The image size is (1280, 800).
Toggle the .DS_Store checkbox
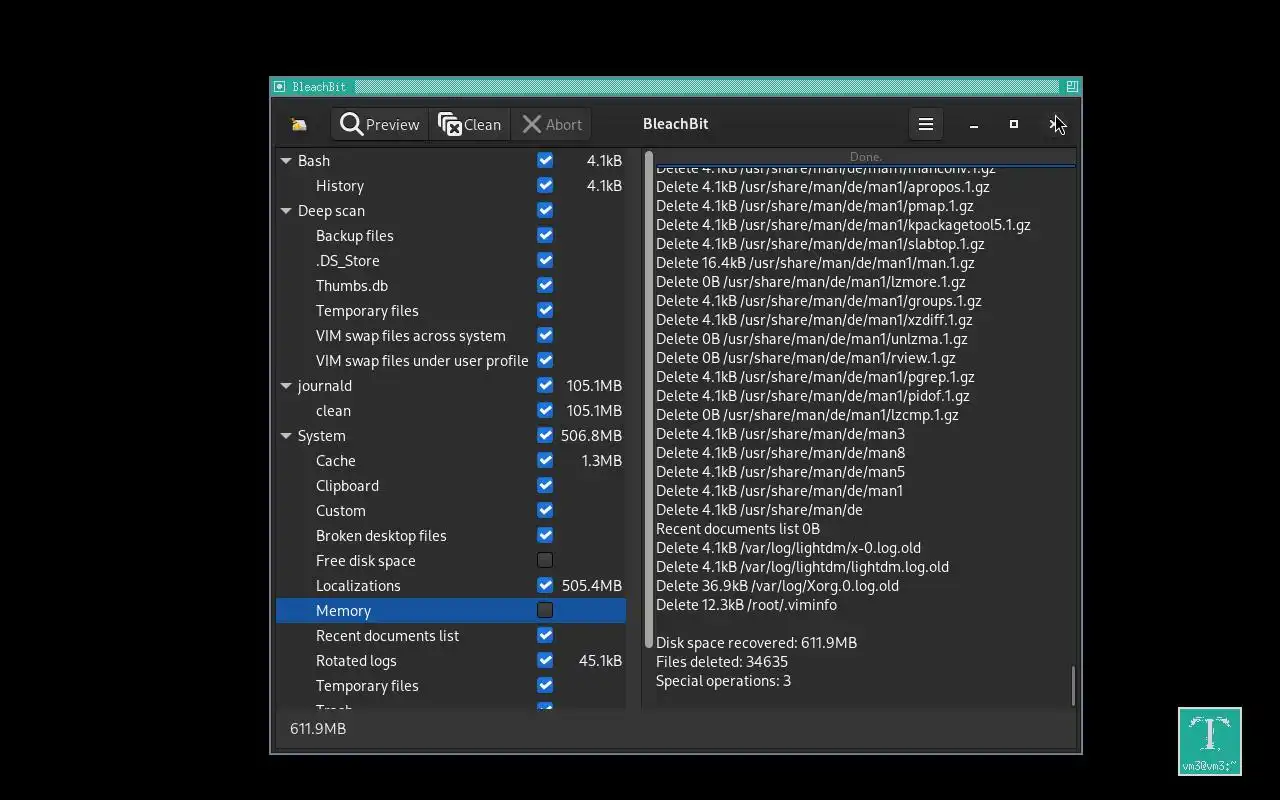(x=545, y=260)
